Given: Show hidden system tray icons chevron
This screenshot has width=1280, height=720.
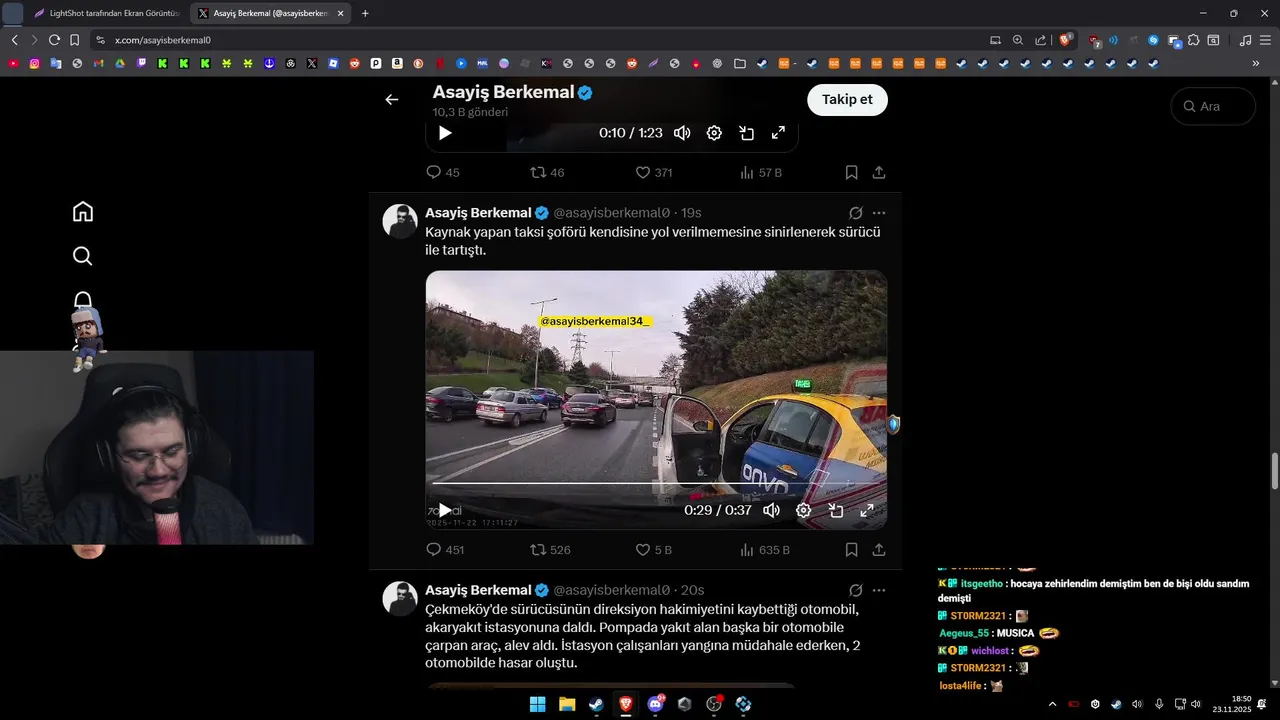Looking at the screenshot, I should point(1052,704).
